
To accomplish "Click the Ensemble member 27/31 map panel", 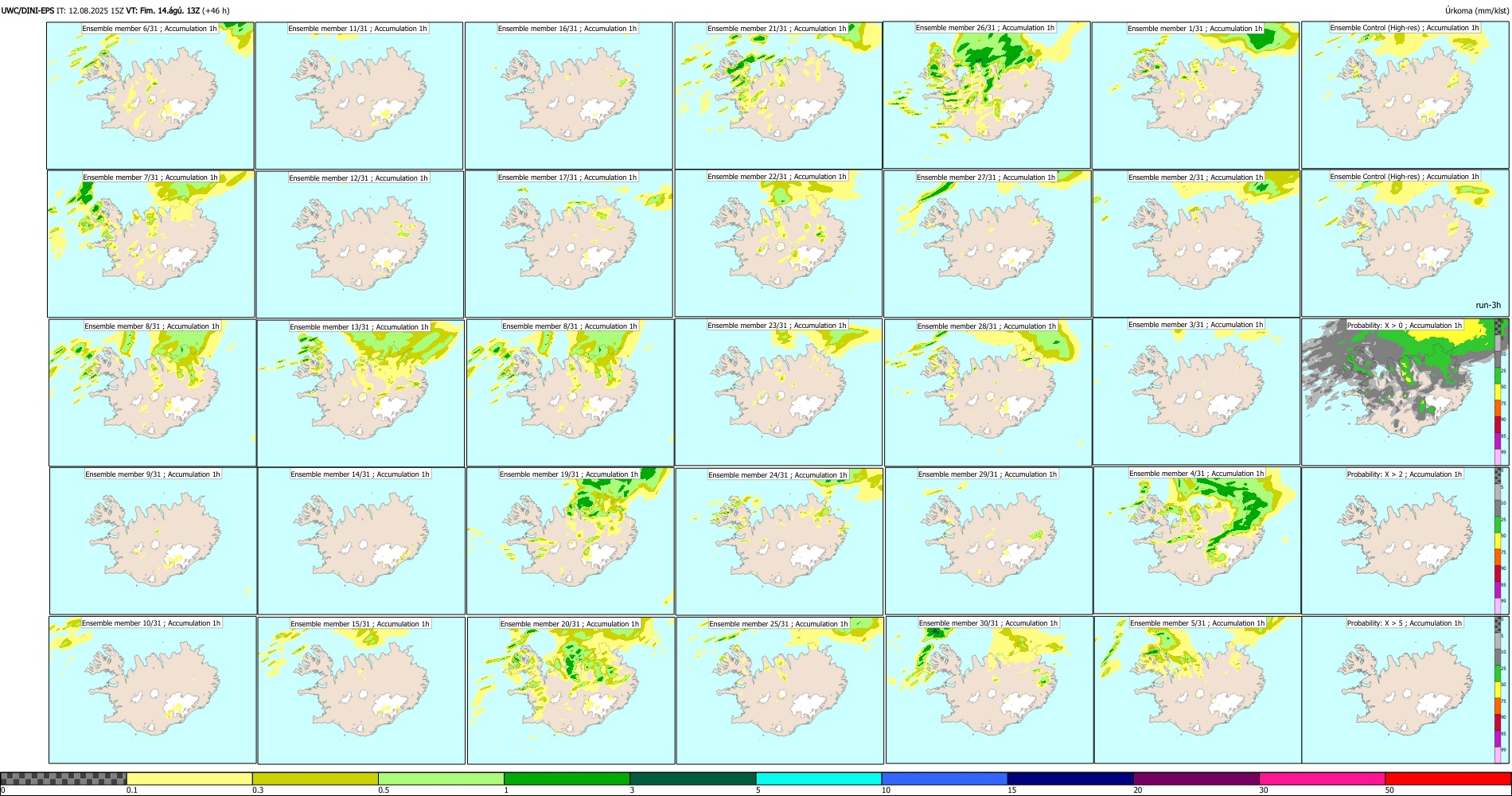I will pos(988,244).
